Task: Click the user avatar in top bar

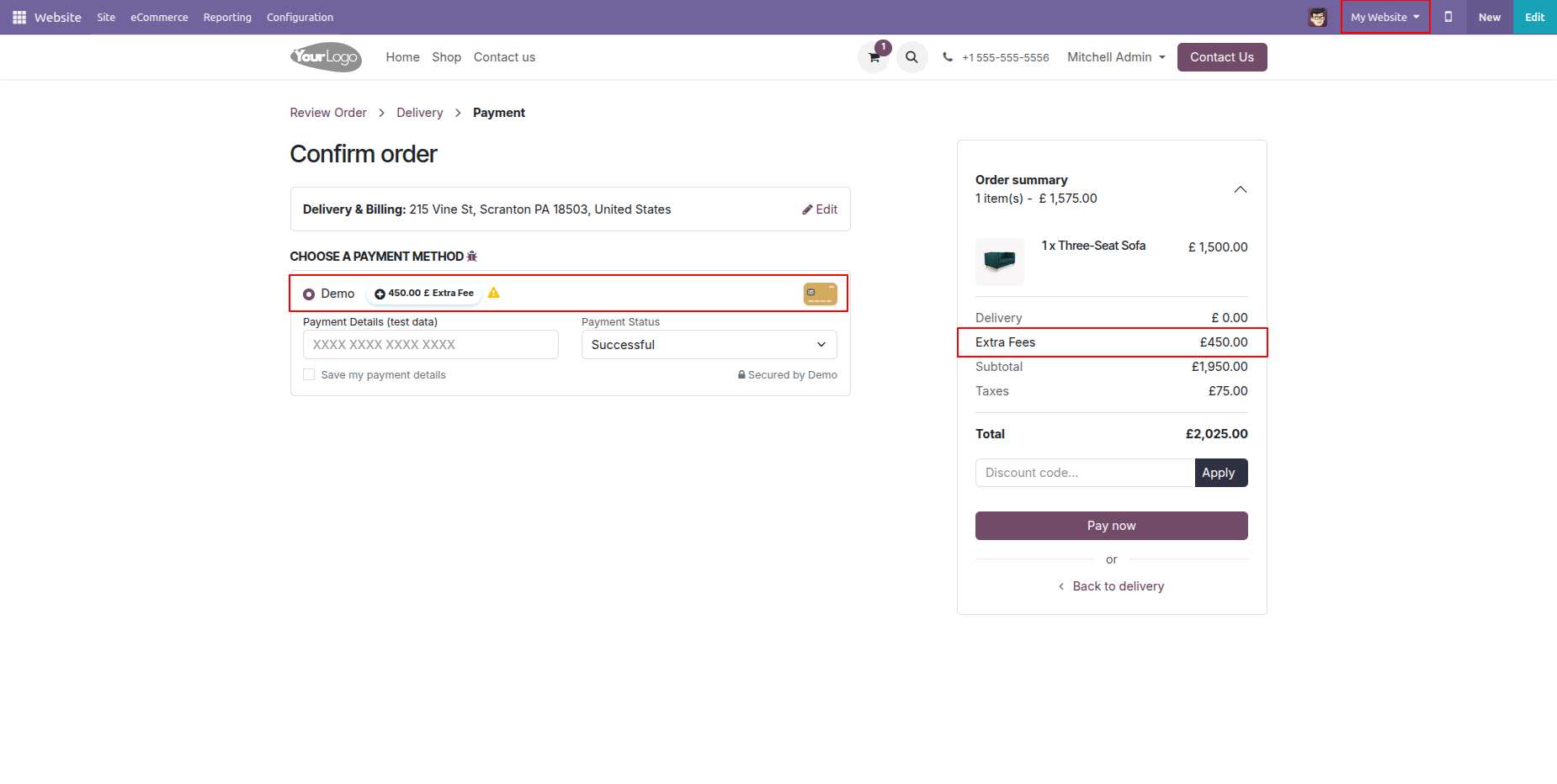Action: pos(1317,17)
